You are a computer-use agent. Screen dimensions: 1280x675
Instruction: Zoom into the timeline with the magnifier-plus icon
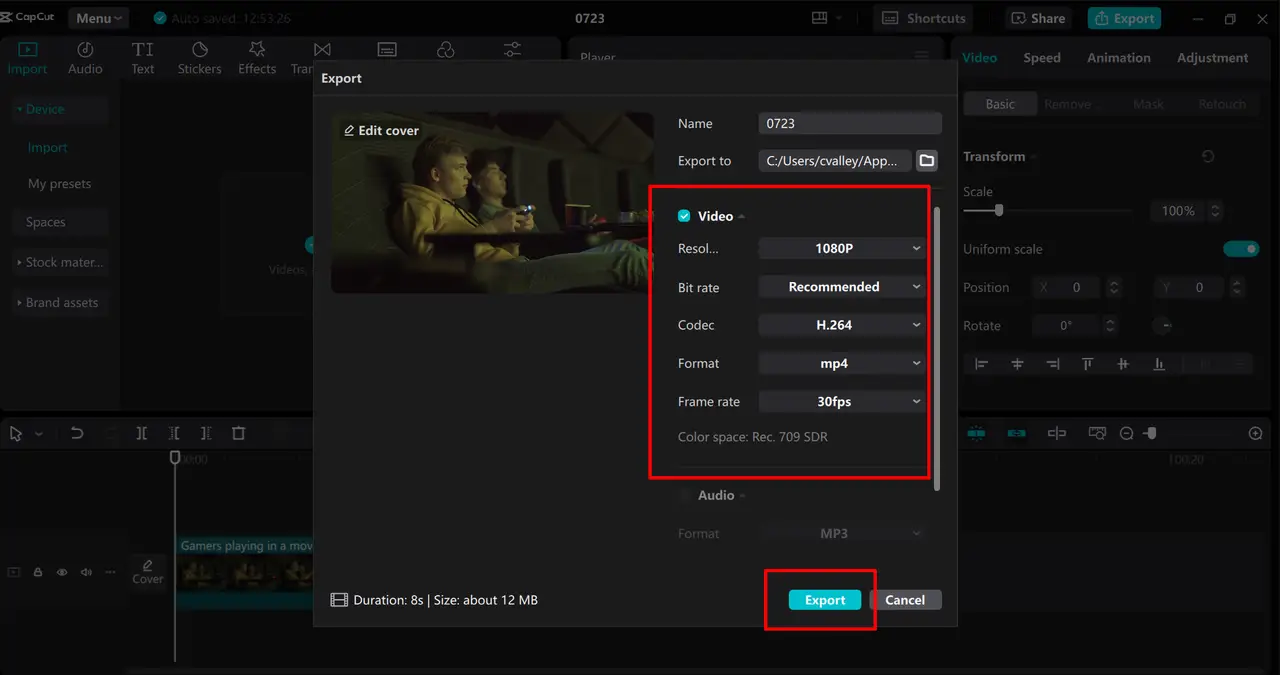click(1255, 432)
